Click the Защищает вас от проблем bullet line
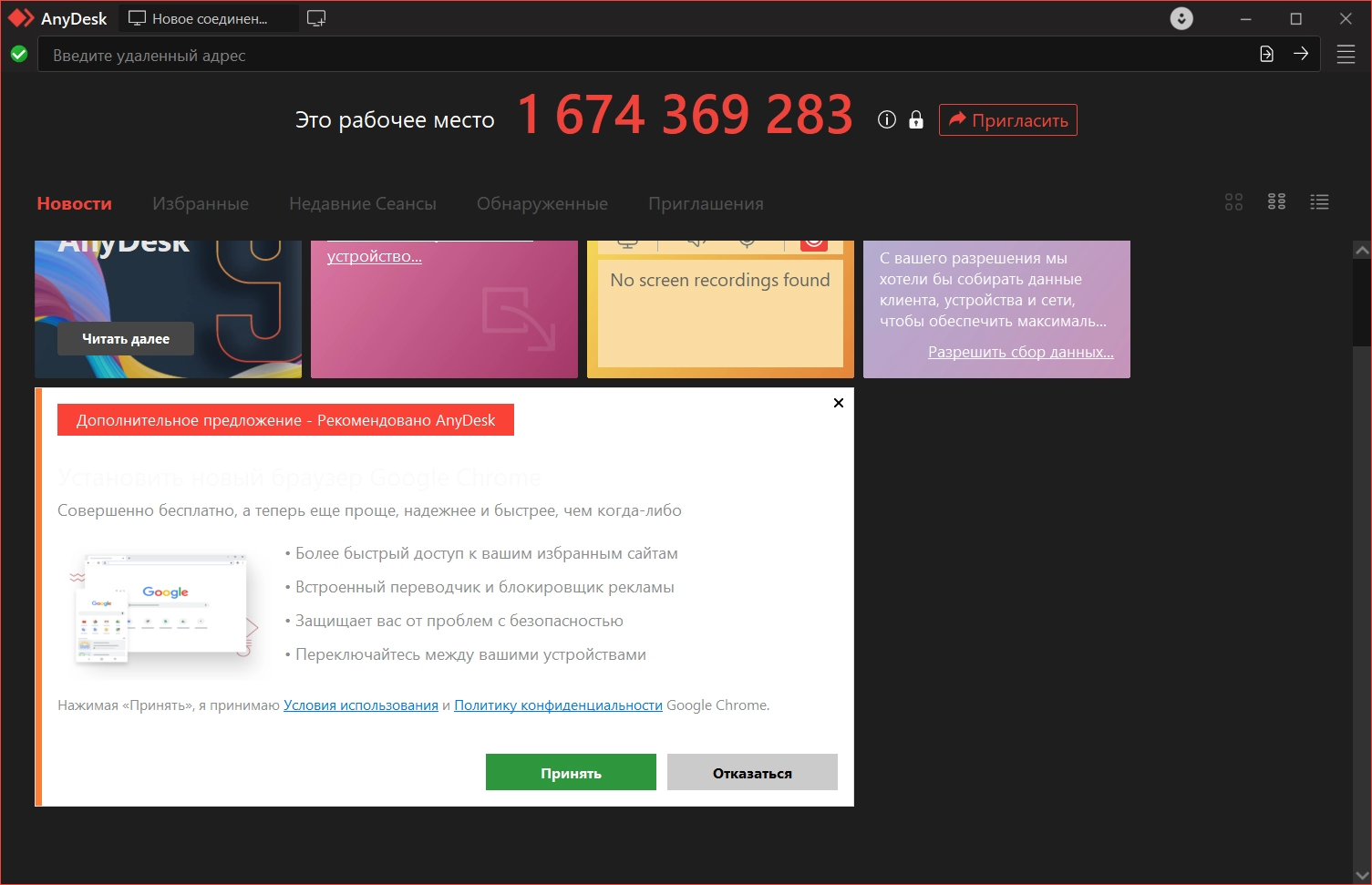 click(x=454, y=621)
